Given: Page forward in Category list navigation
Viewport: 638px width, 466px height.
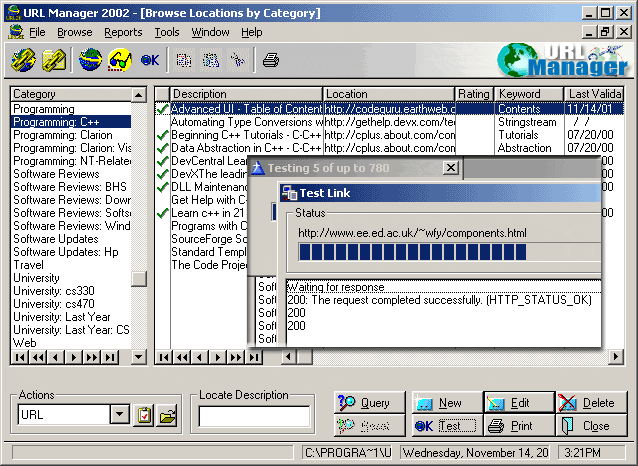Looking at the screenshot, I should [92, 357].
